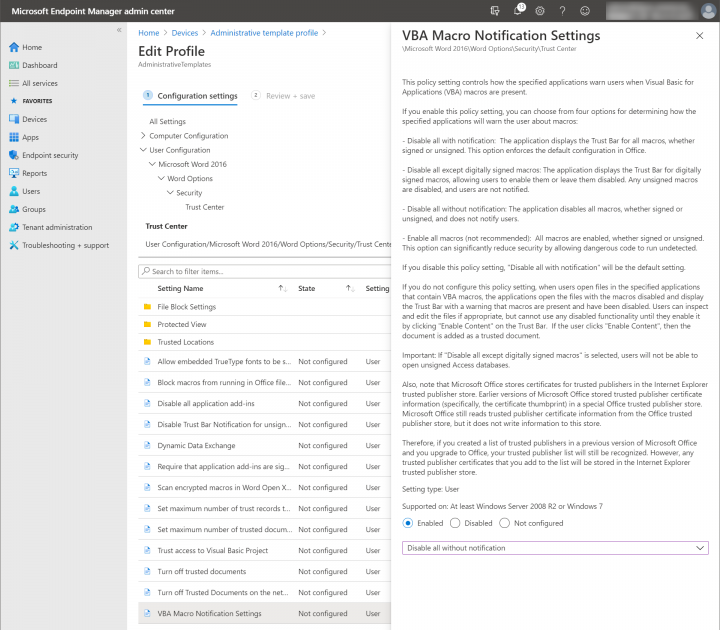This screenshot has width=720, height=630.
Task: Open the Home sidebar icon
Action: 14,47
